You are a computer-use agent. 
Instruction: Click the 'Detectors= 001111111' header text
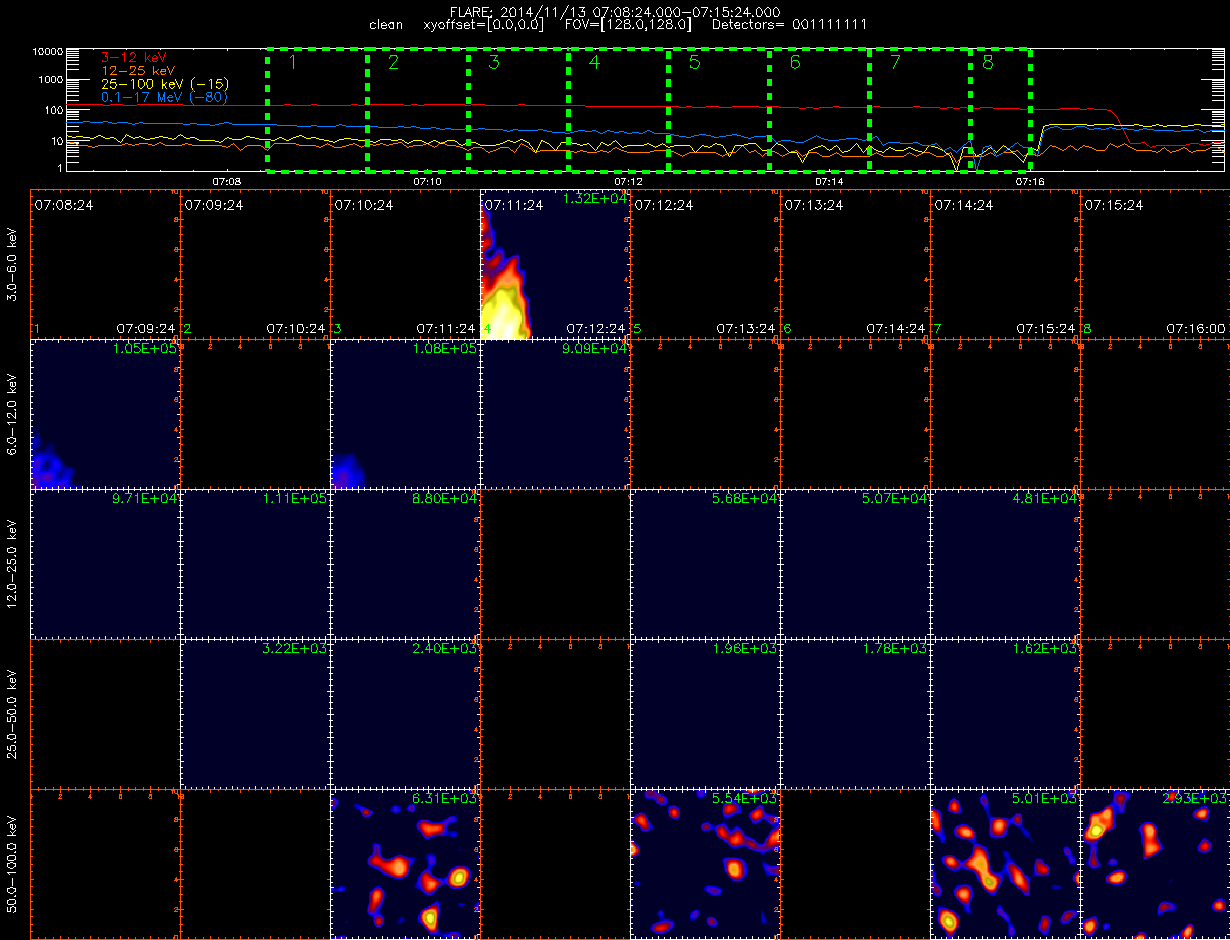[x=789, y=24]
